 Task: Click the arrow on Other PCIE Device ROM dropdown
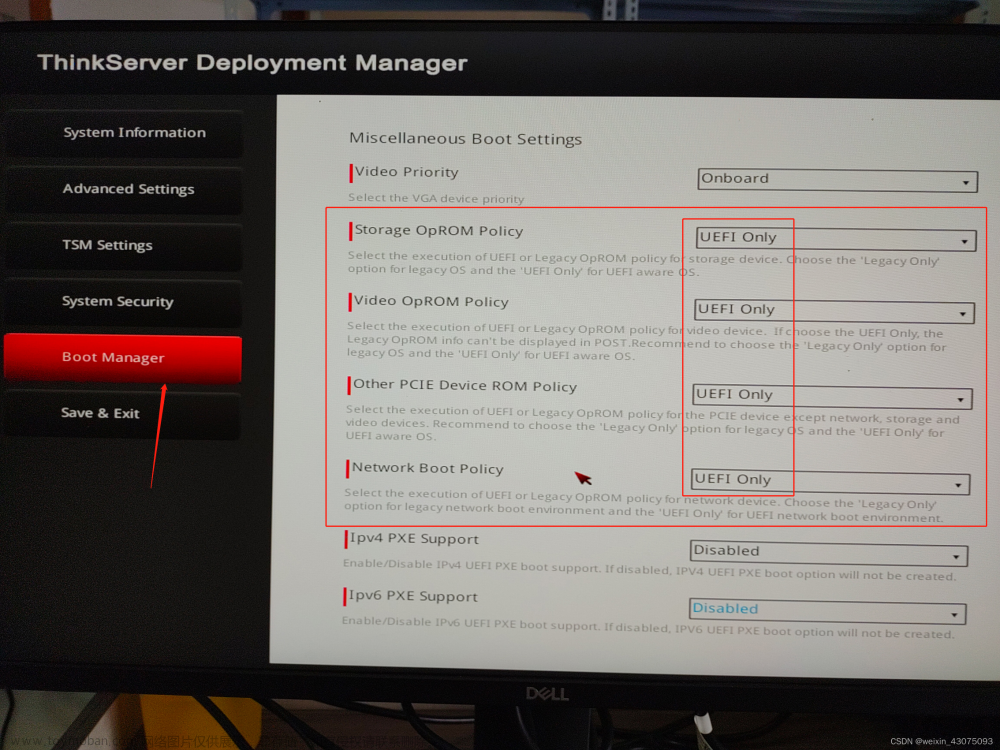coord(960,400)
